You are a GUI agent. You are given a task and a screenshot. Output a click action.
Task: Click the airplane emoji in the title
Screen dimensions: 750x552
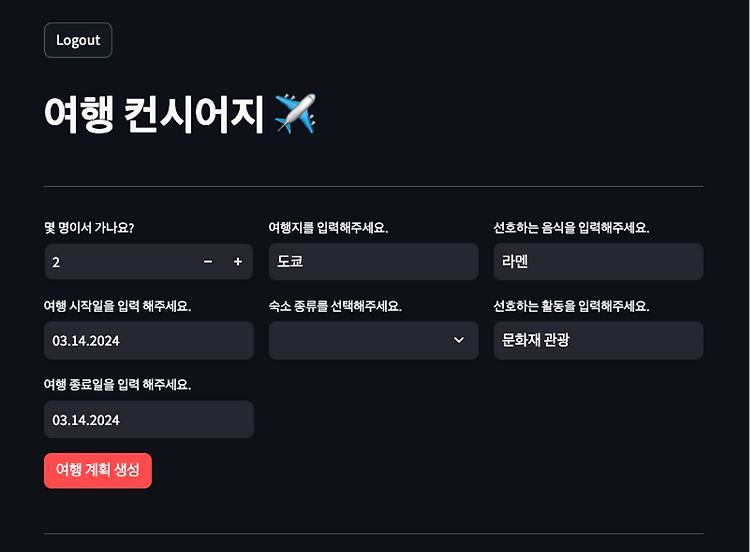click(x=295, y=115)
